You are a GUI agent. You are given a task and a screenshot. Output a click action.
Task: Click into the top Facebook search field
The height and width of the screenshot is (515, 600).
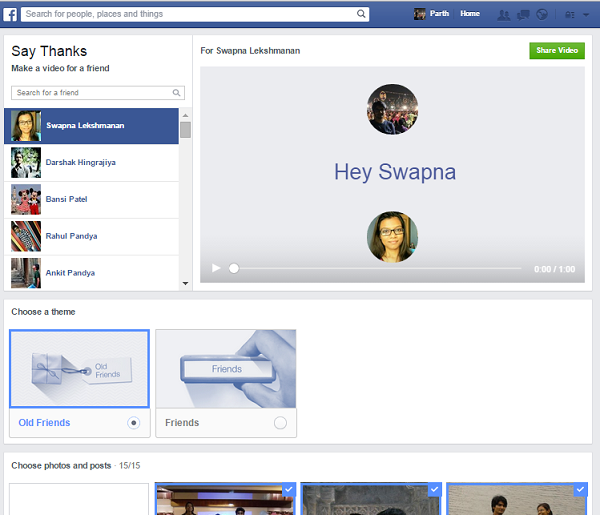pyautogui.click(x=195, y=14)
